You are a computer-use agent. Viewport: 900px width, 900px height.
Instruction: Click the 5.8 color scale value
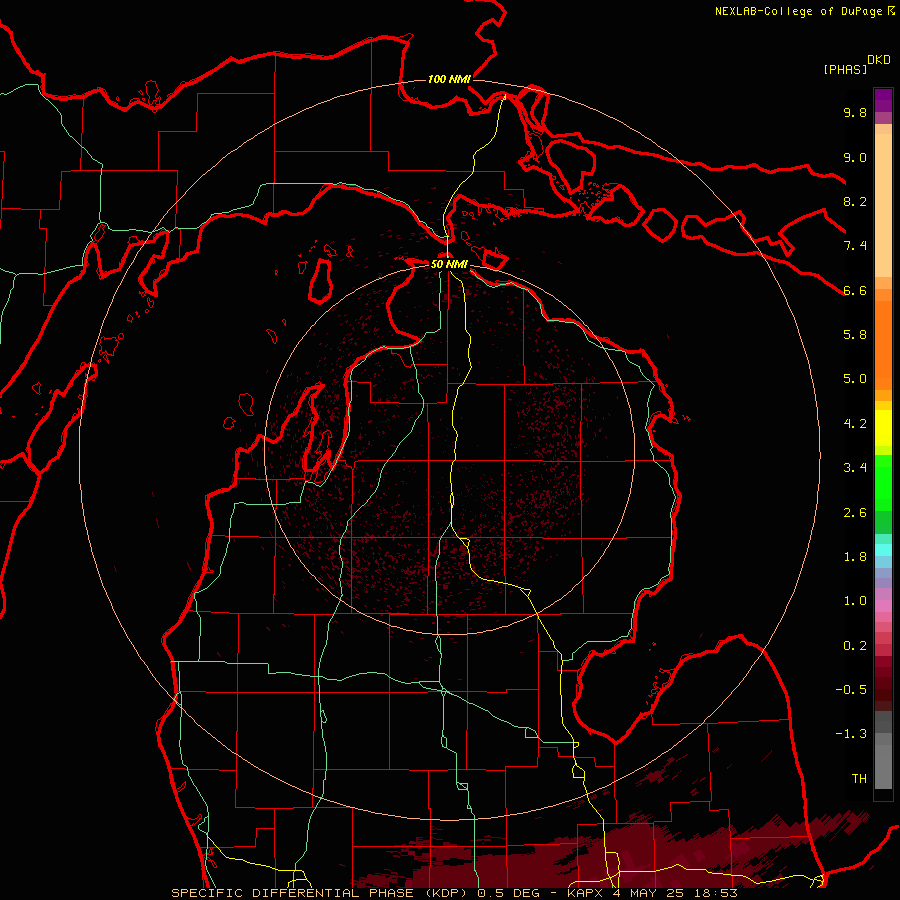point(855,335)
